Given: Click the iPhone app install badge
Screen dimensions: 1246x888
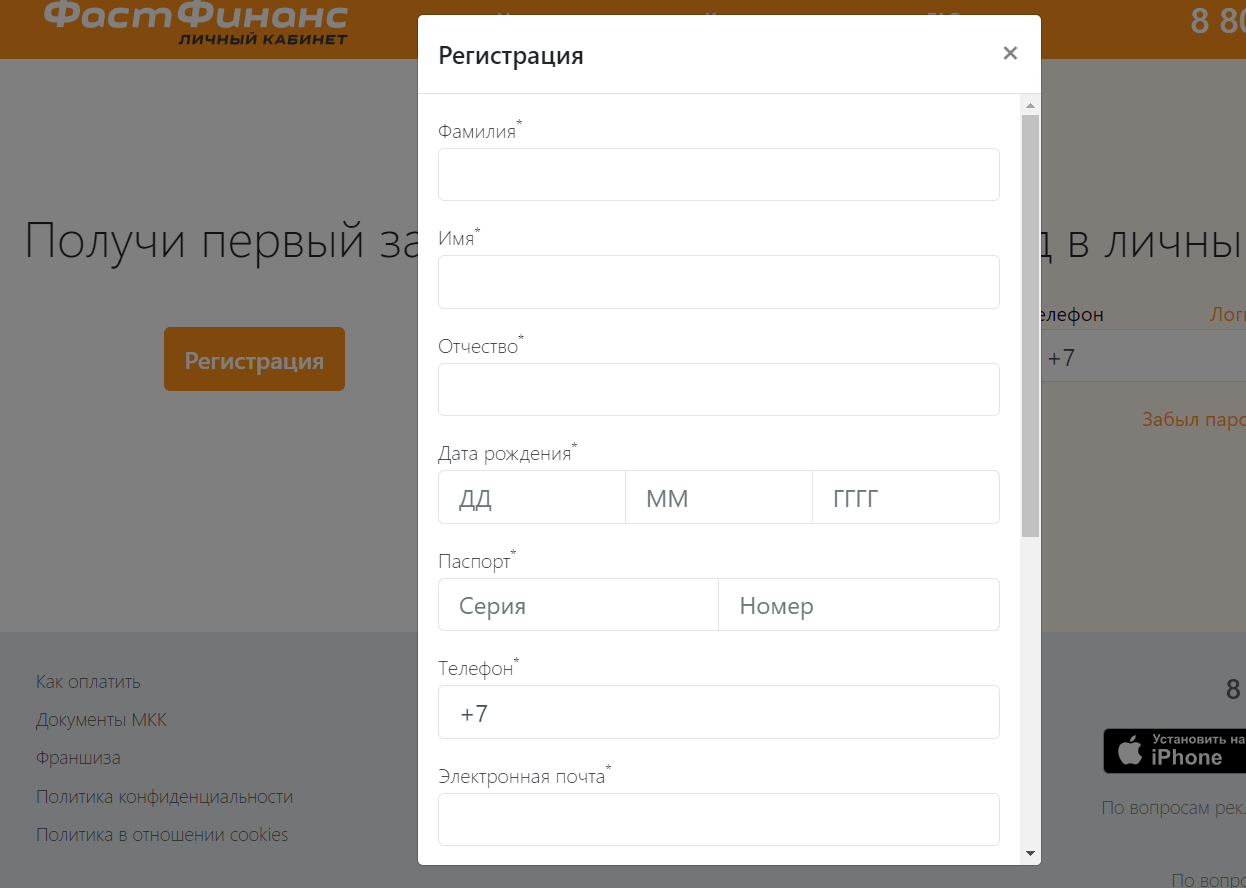Looking at the screenshot, I should point(1174,750).
